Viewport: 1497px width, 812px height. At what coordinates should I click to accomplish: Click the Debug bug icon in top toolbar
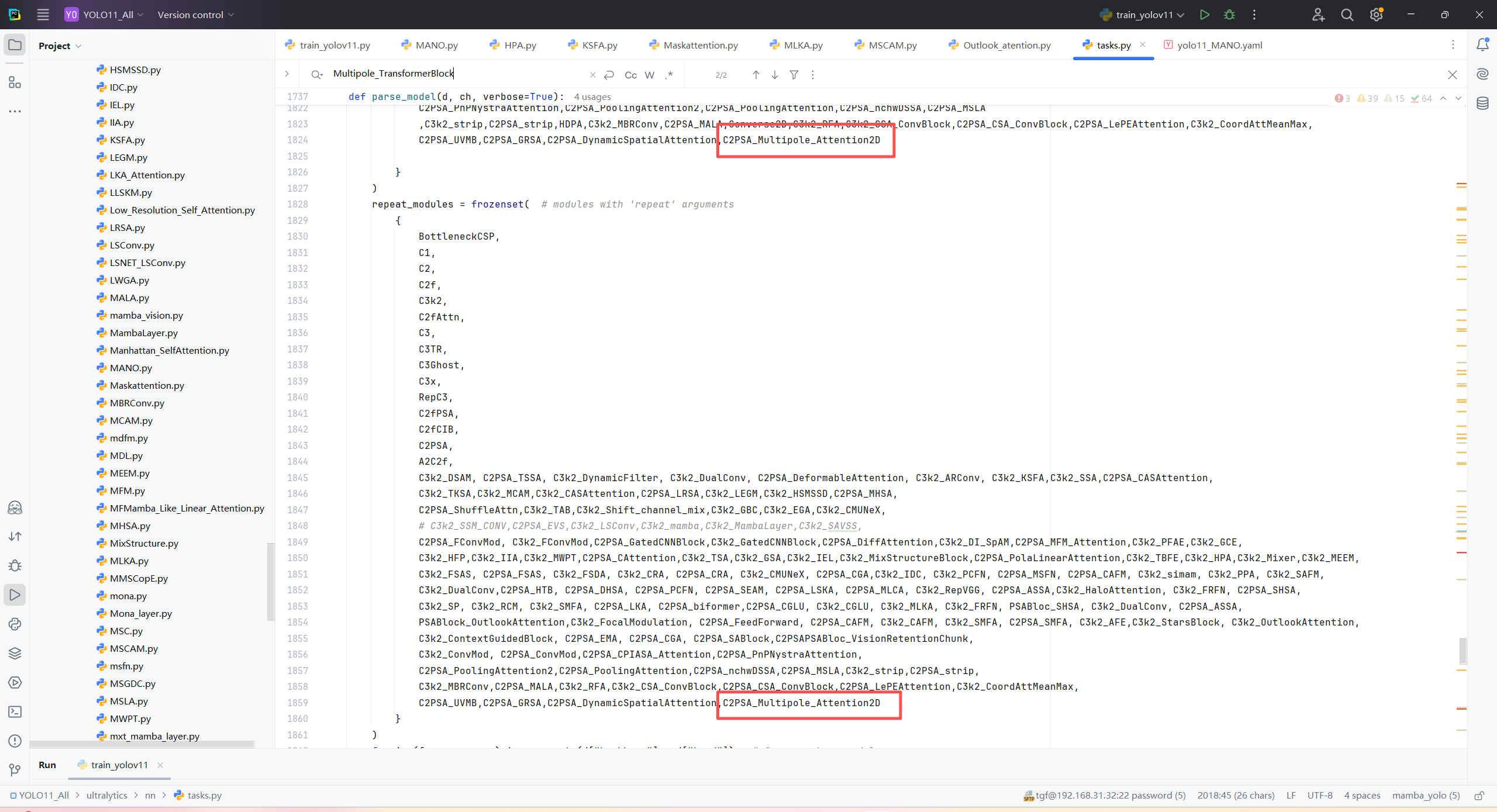[1229, 15]
